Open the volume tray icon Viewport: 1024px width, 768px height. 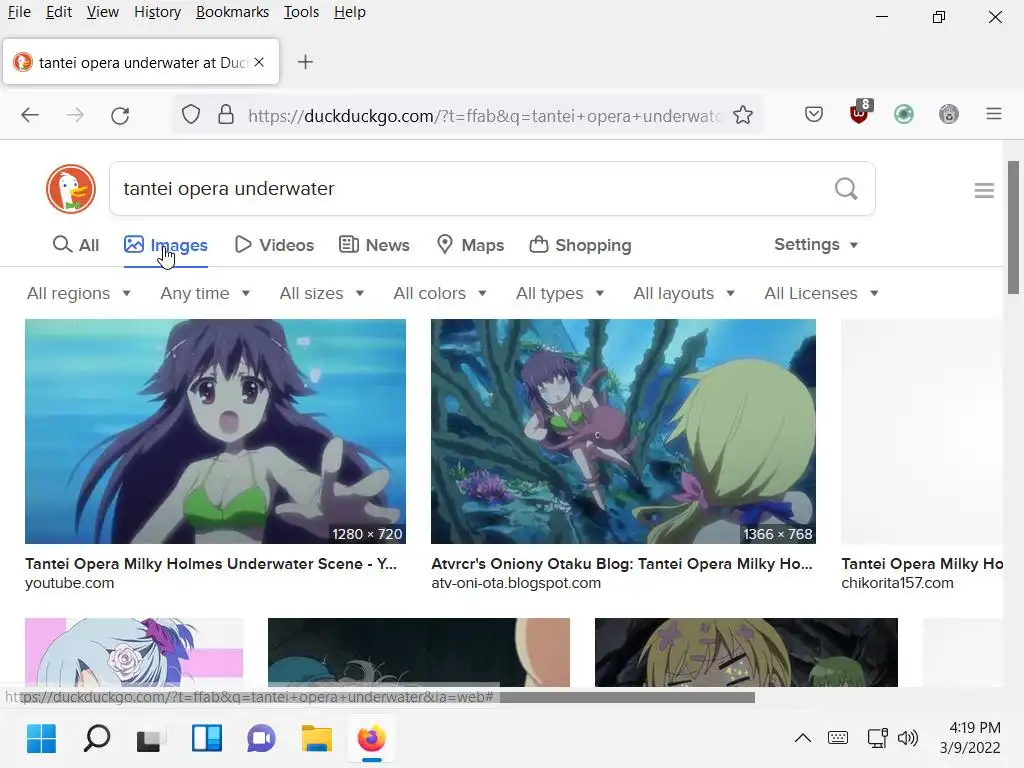pos(908,739)
